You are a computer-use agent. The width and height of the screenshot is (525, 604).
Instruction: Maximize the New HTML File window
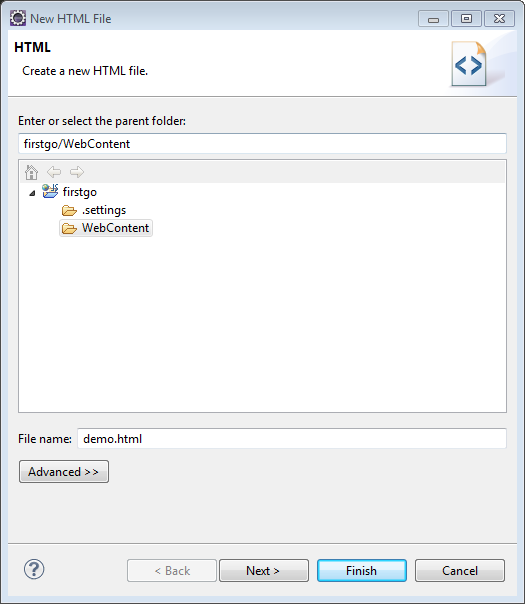[x=466, y=18]
